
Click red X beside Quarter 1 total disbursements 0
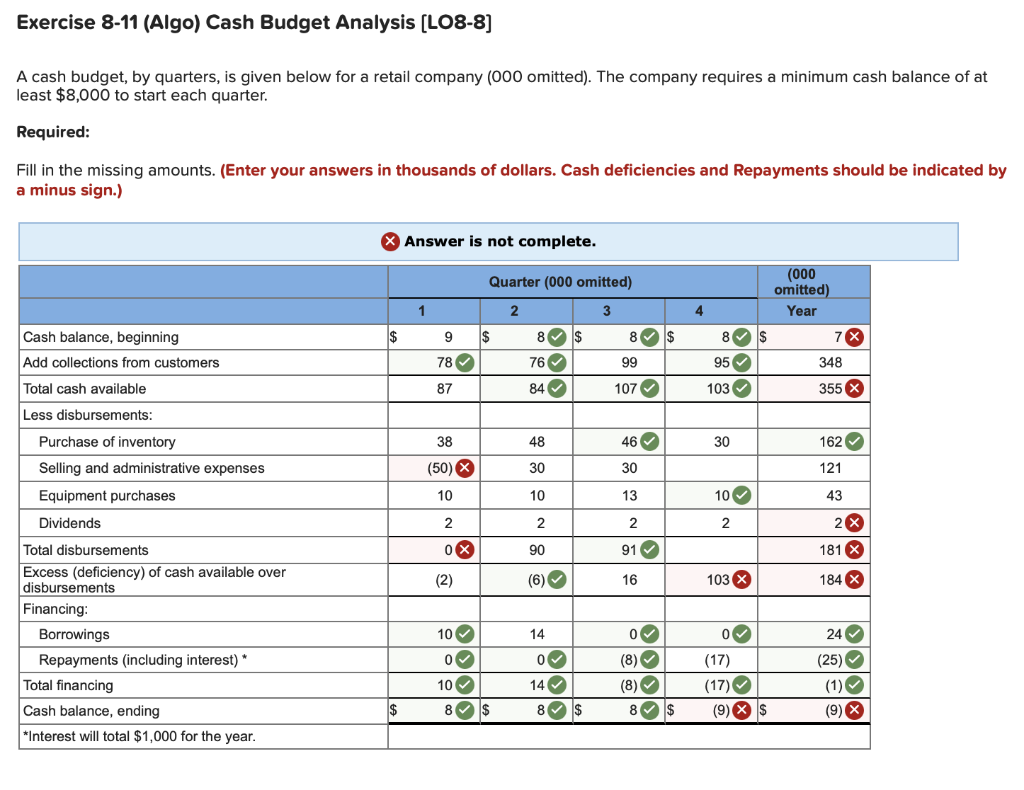click(464, 550)
